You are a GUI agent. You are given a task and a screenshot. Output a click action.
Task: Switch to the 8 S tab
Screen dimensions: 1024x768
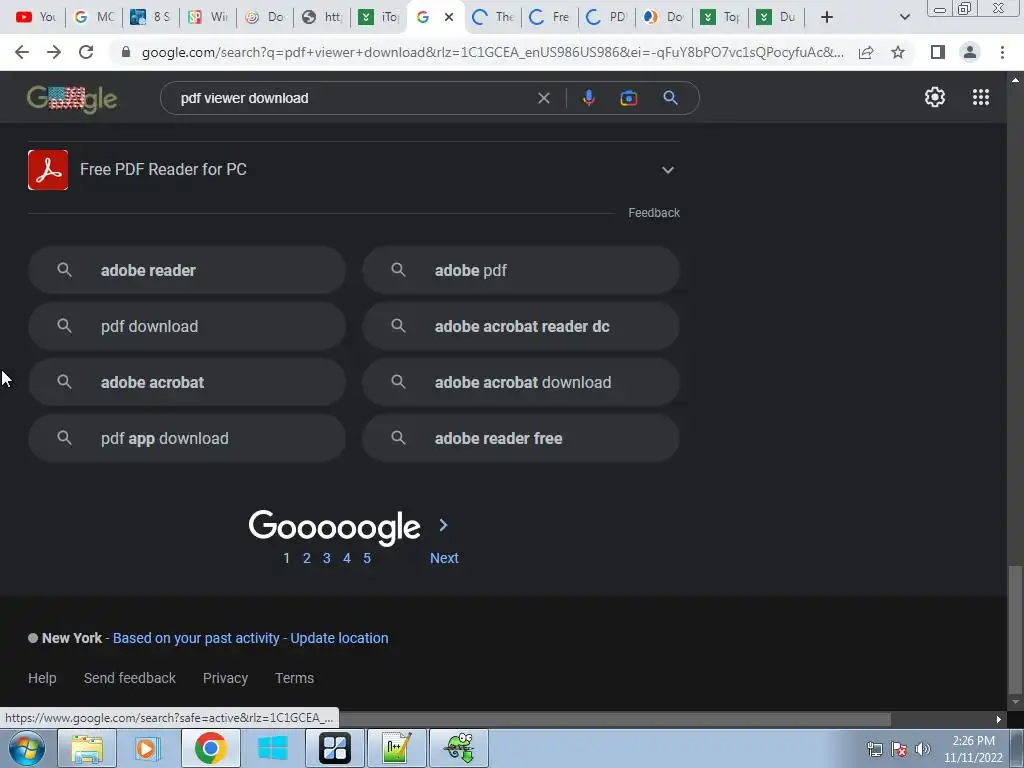pos(150,17)
